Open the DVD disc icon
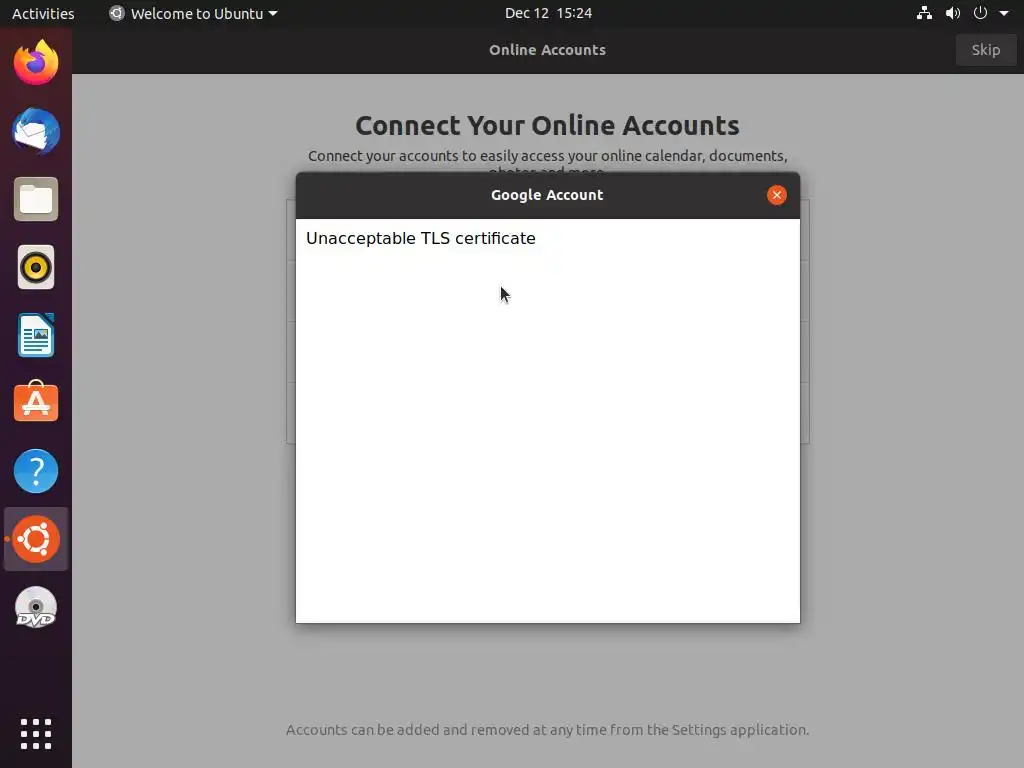The image size is (1024, 768). (x=36, y=607)
